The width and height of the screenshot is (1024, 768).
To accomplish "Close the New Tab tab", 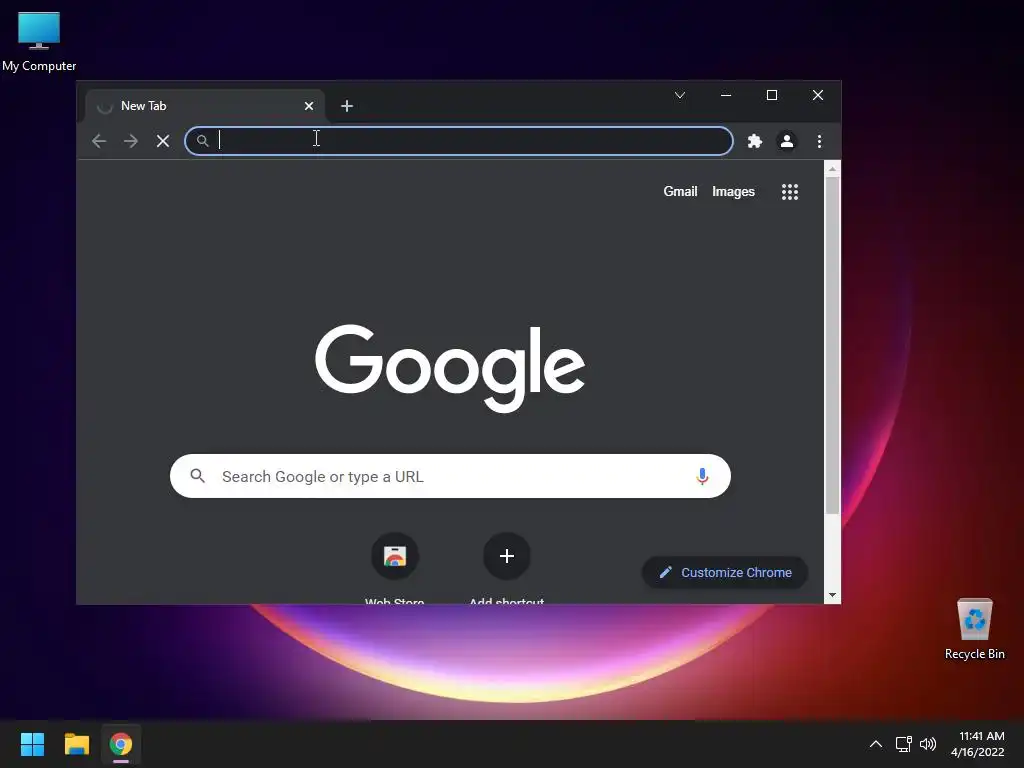I will [309, 106].
